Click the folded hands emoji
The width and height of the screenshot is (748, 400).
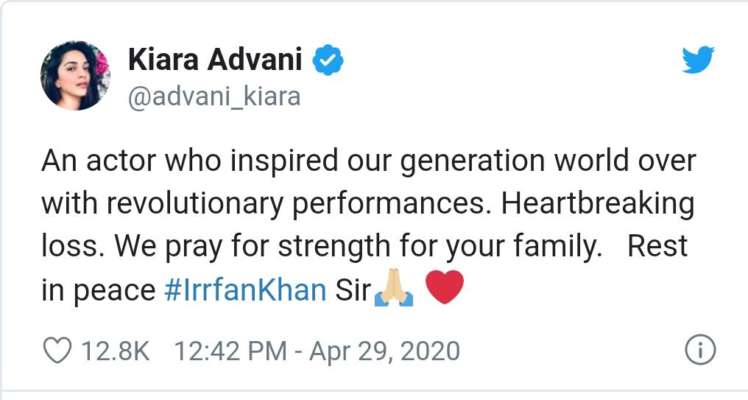pyautogui.click(x=394, y=287)
